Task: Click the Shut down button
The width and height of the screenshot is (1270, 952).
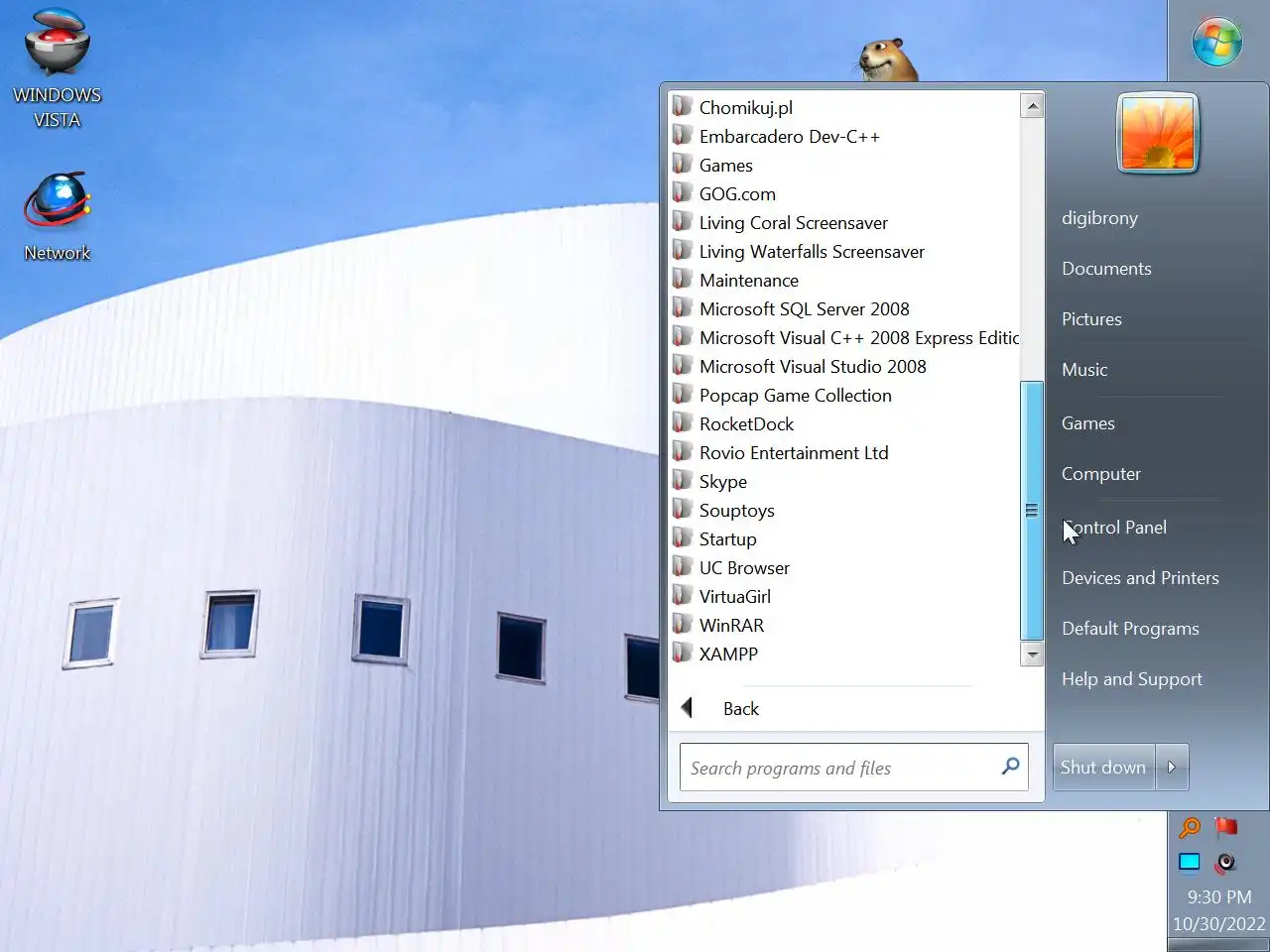Action: click(x=1103, y=767)
